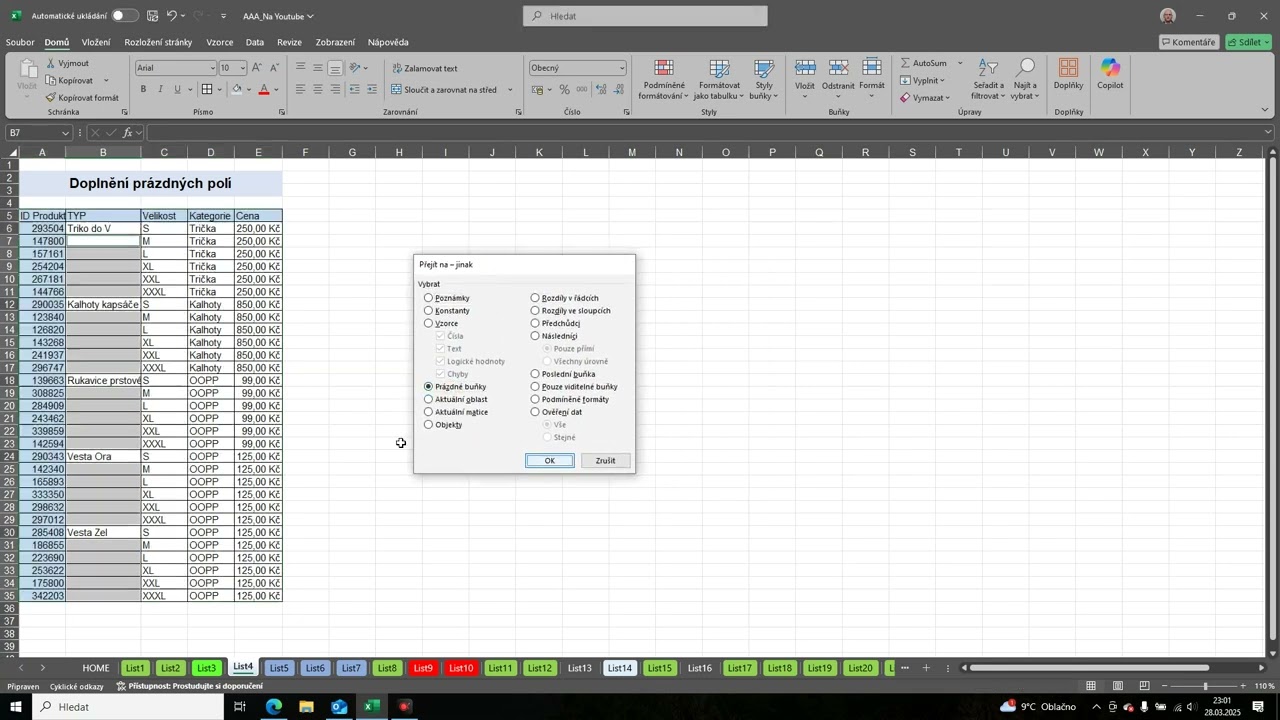Switch to the Vložení ribbon tab
The width and height of the screenshot is (1280, 720).
(x=96, y=42)
